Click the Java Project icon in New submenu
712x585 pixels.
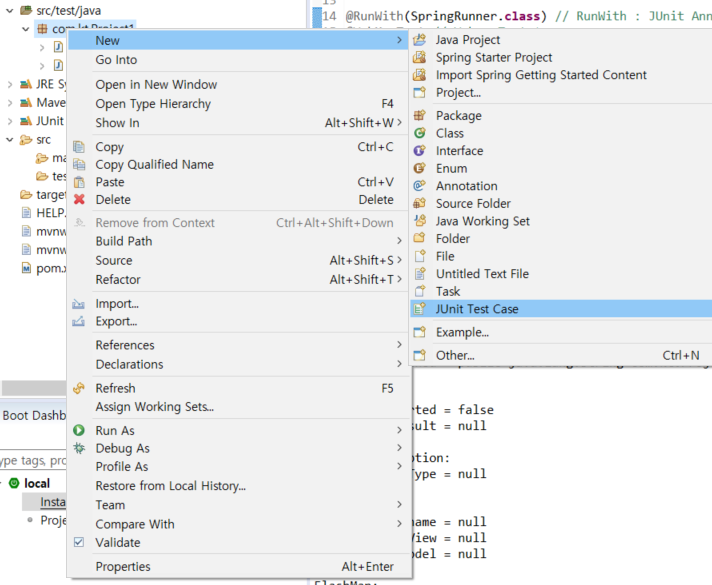point(420,40)
